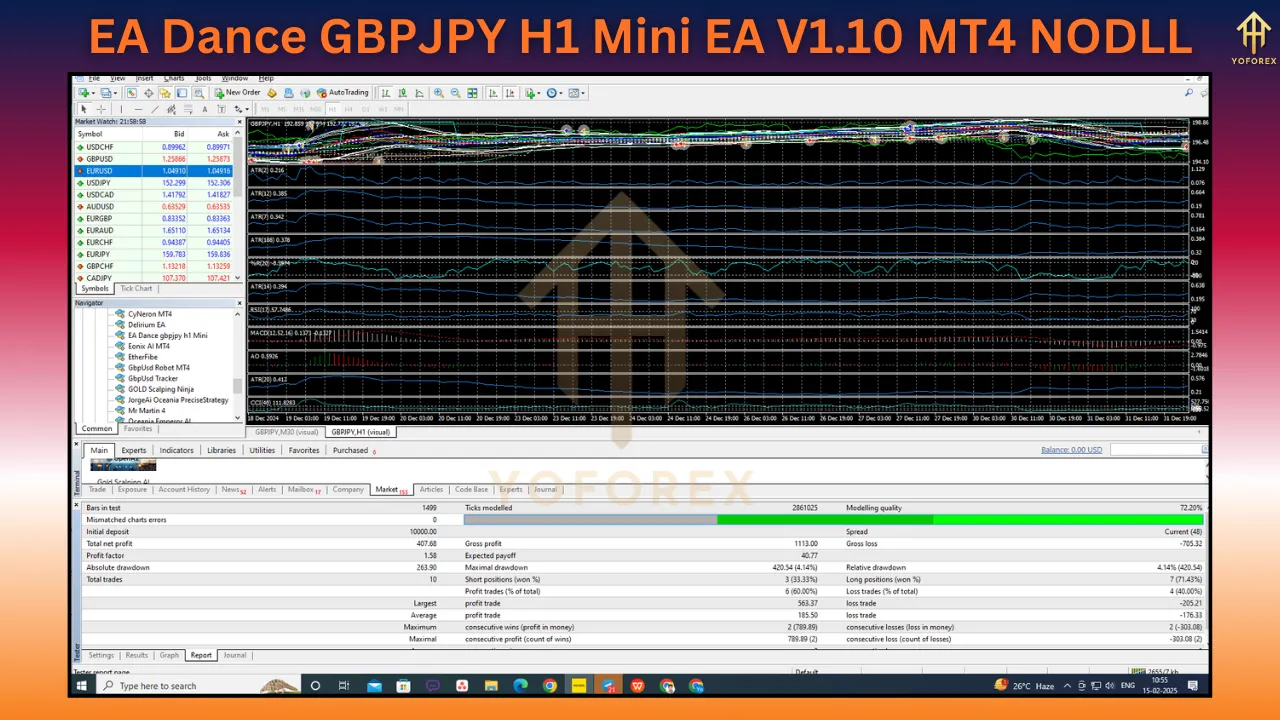Open Microsoft Edge from the taskbar
This screenshot has width=1280, height=720.
(x=520, y=686)
